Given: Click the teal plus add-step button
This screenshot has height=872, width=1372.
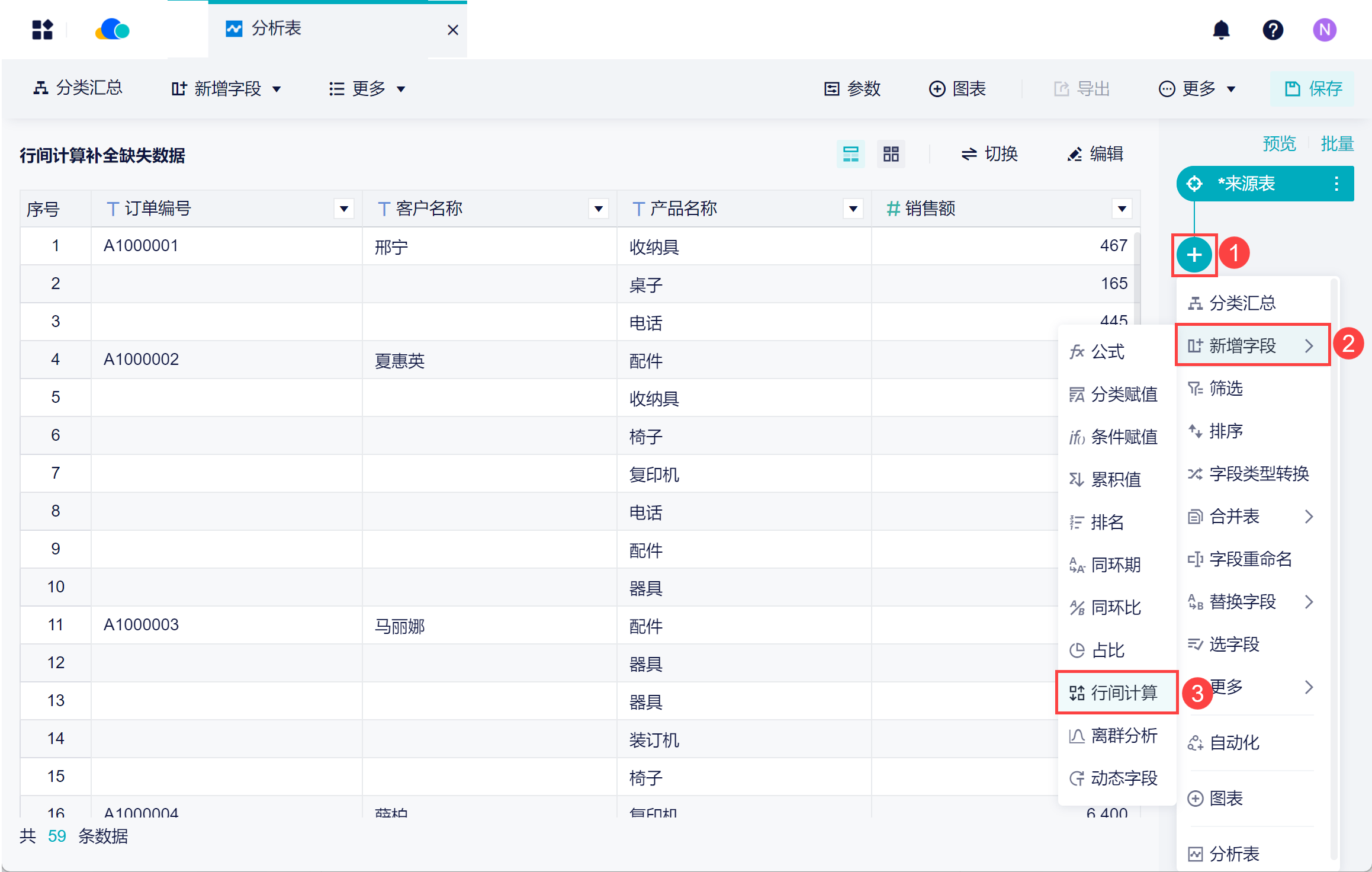Looking at the screenshot, I should [x=1194, y=255].
